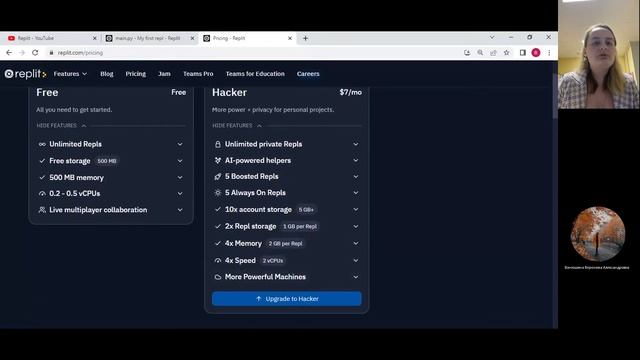The width and height of the screenshot is (640, 360).
Task: Expand the 4x Memory chevron
Action: [356, 243]
